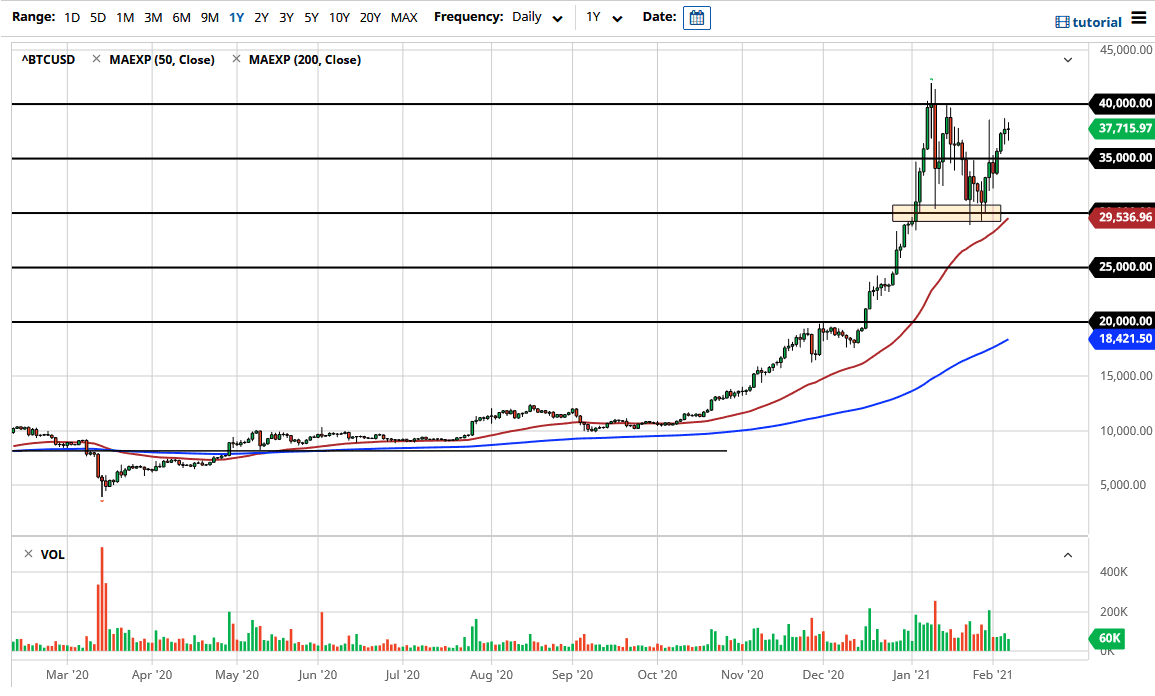Click the red 29,536.96 price badge
The image size is (1155, 696).
(x=1121, y=215)
